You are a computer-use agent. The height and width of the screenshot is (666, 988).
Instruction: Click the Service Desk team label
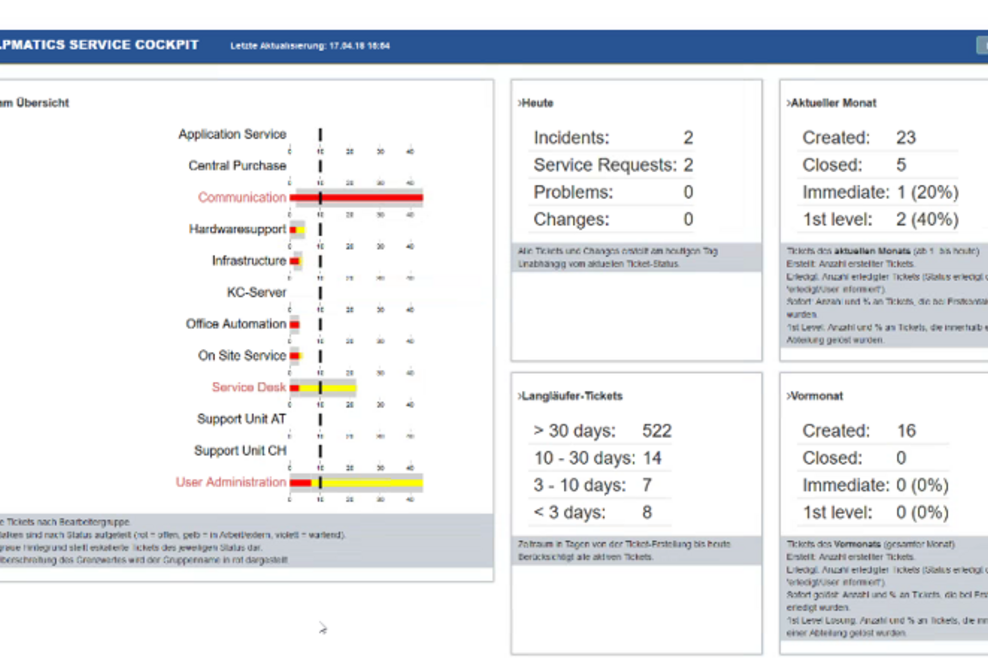(249, 386)
